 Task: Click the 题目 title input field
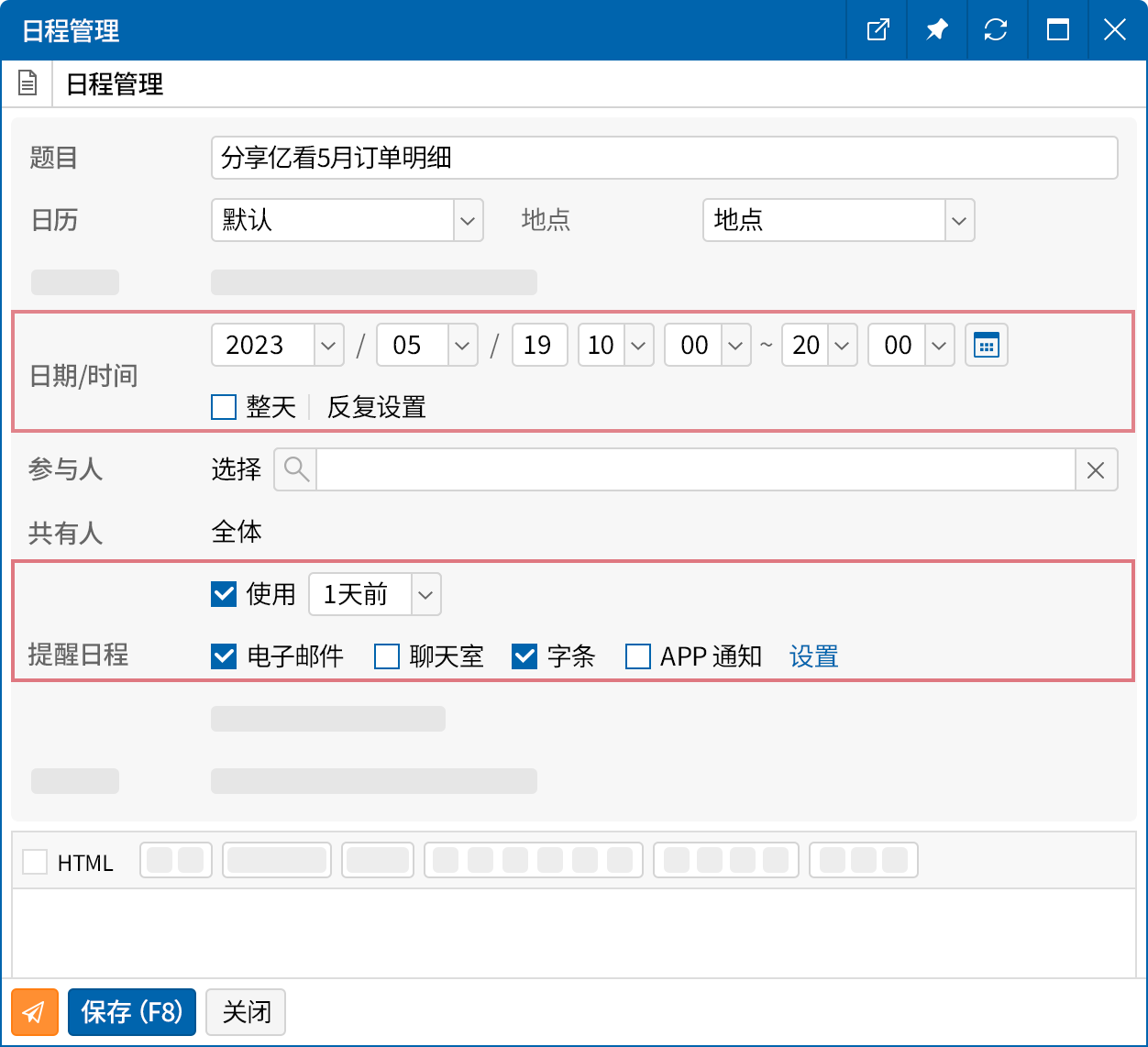pyautogui.click(x=664, y=158)
